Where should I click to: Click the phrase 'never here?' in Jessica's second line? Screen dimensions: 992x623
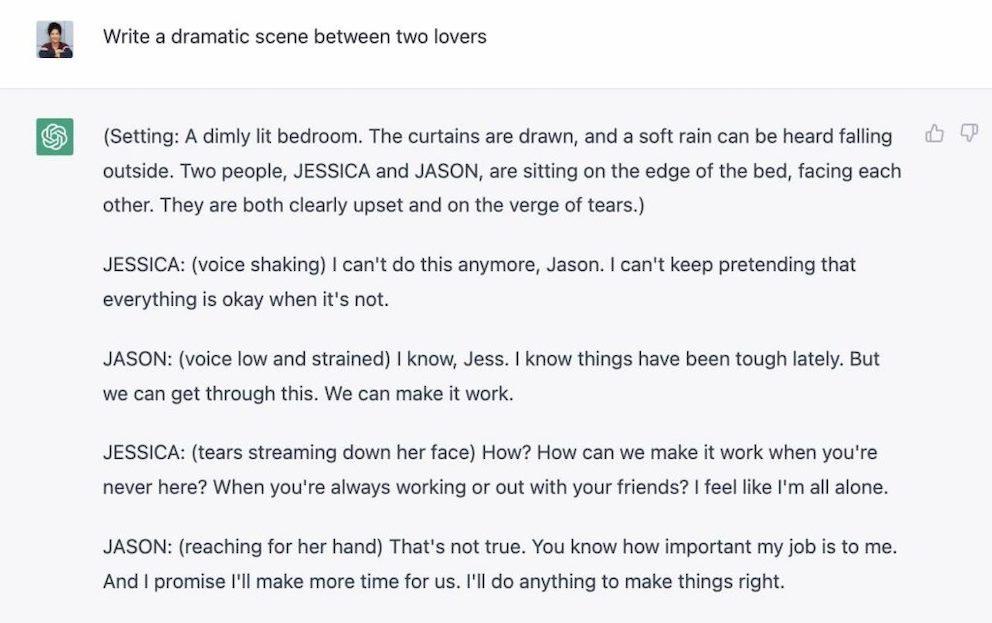coord(155,488)
